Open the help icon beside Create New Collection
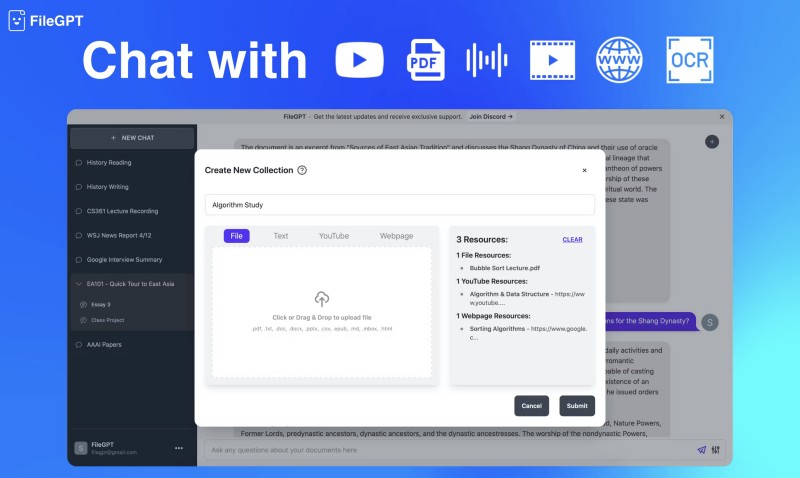This screenshot has height=478, width=800. [302, 170]
